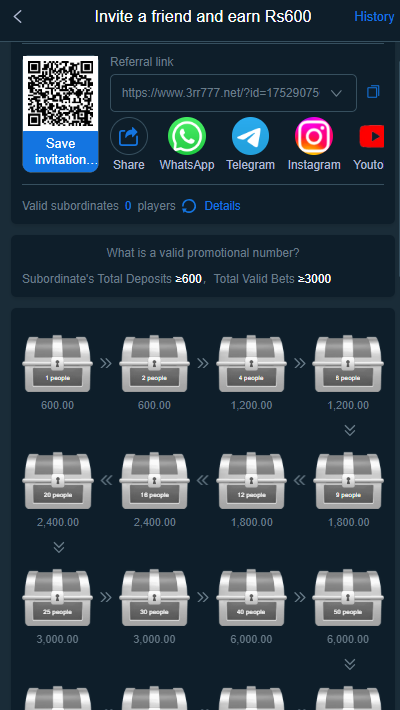Image resolution: width=400 pixels, height=710 pixels.
Task: Click the QR code image
Action: [60, 94]
